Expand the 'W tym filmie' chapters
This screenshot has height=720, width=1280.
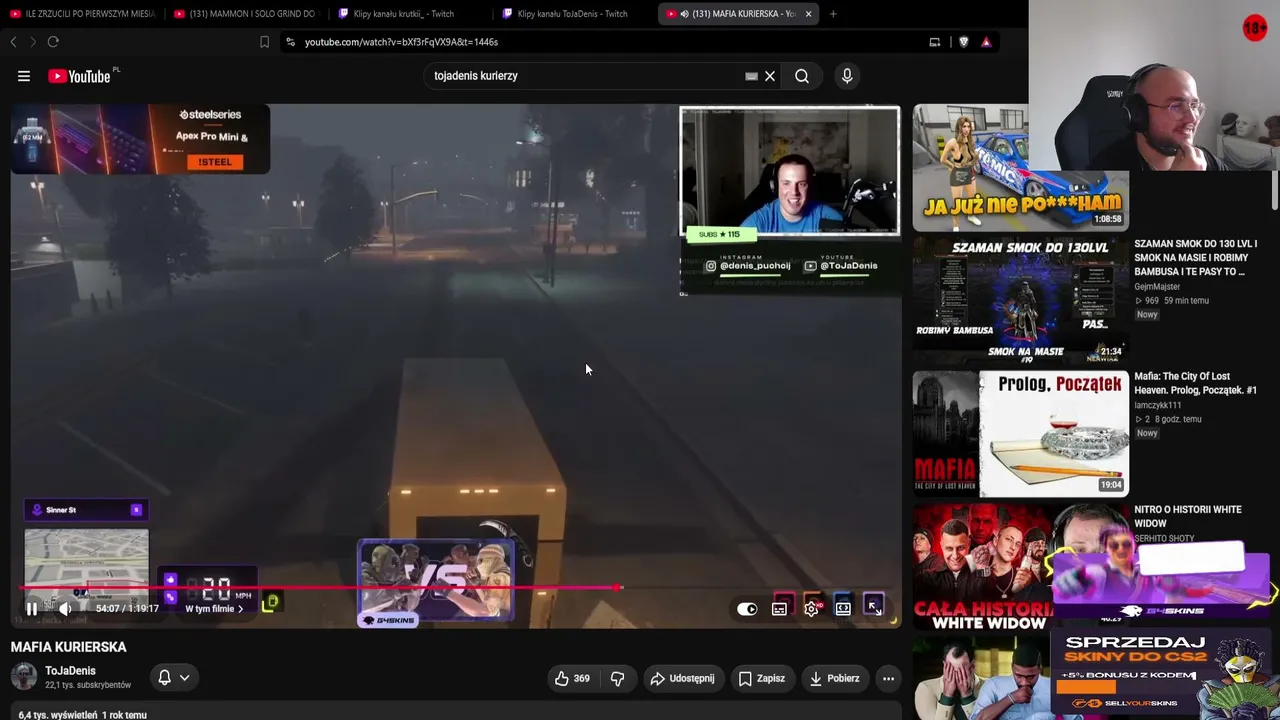(214, 608)
